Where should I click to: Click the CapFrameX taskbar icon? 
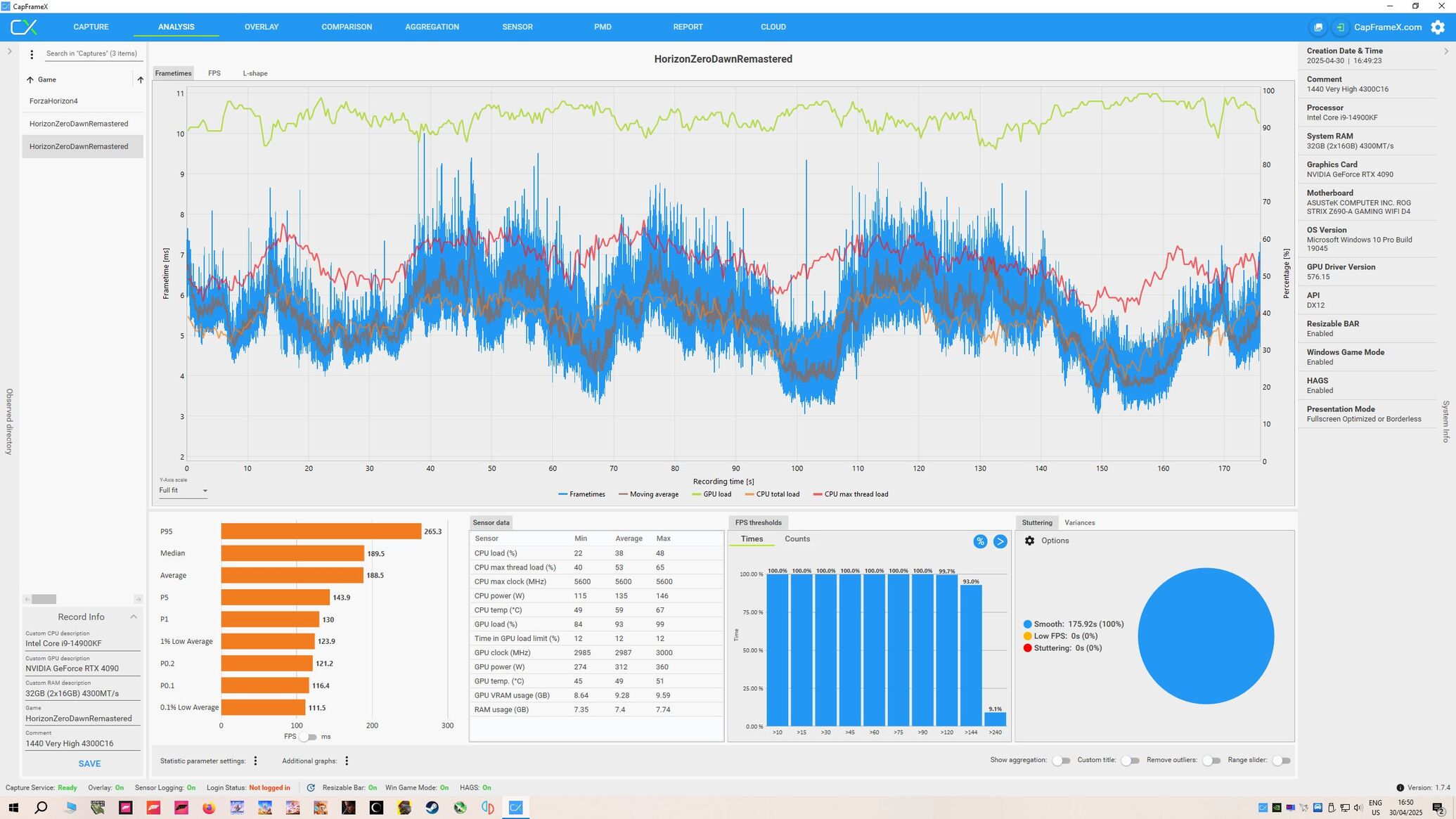pyautogui.click(x=515, y=808)
